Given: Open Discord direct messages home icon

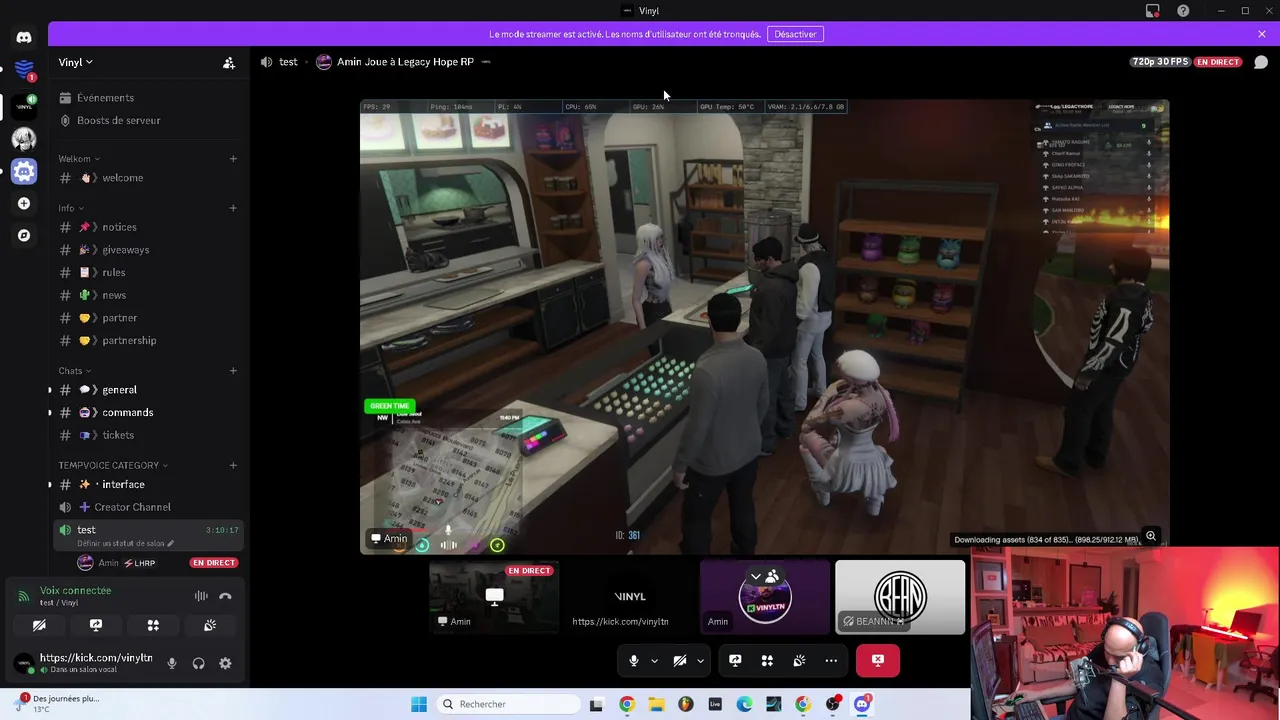Looking at the screenshot, I should coord(24,37).
